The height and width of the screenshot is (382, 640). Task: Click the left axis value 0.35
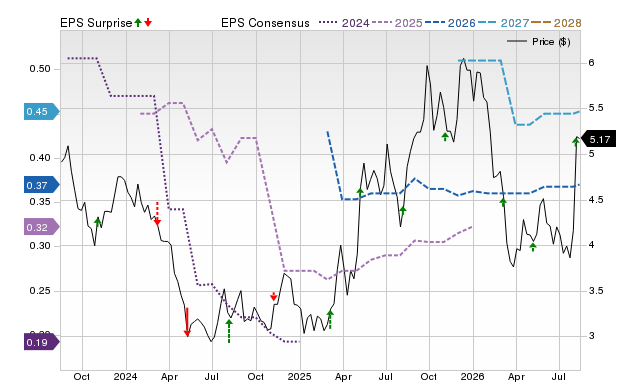click(x=40, y=202)
